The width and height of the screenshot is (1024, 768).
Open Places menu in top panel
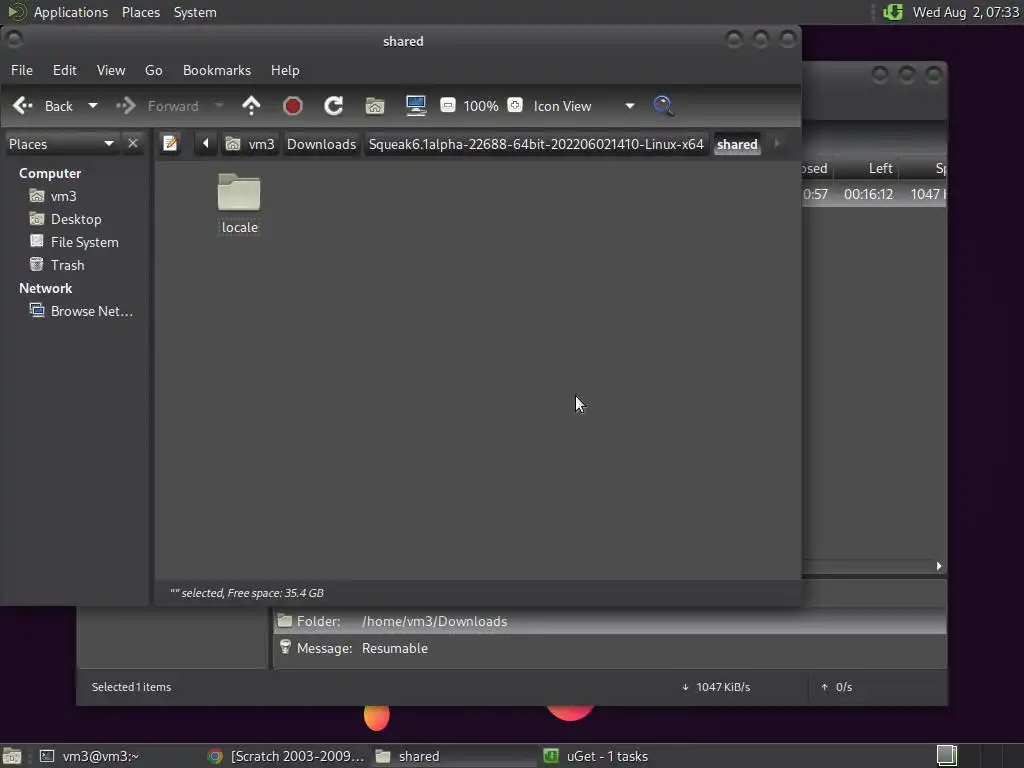click(x=141, y=12)
